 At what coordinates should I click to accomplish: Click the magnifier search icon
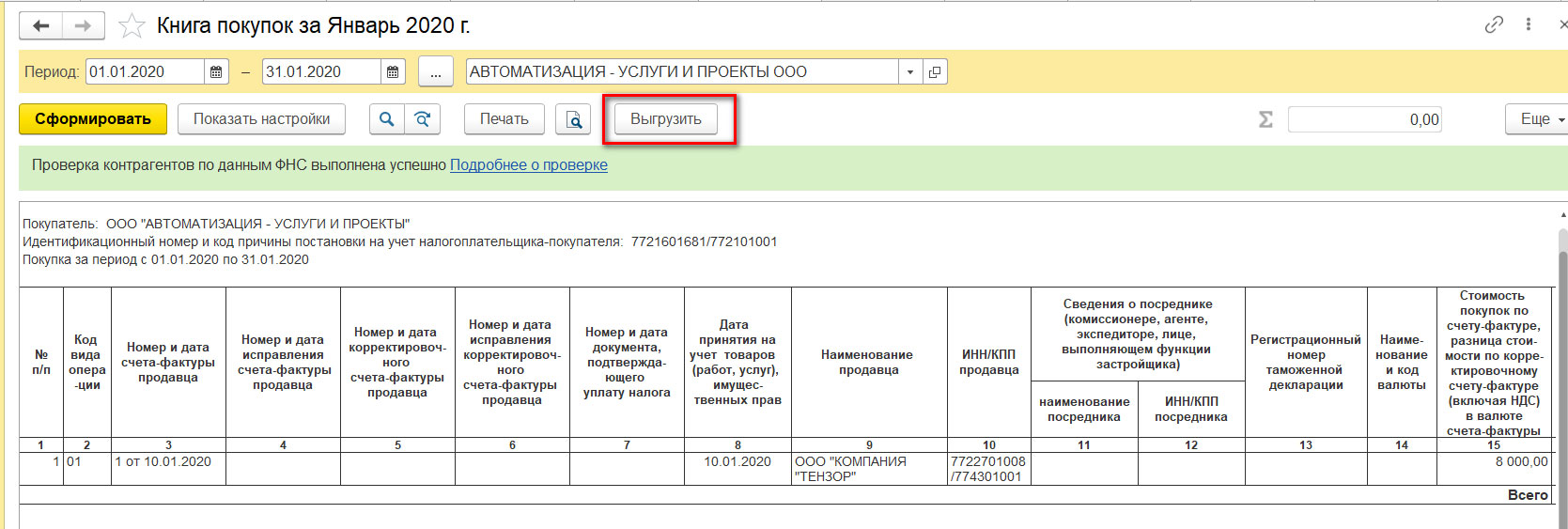click(x=386, y=119)
